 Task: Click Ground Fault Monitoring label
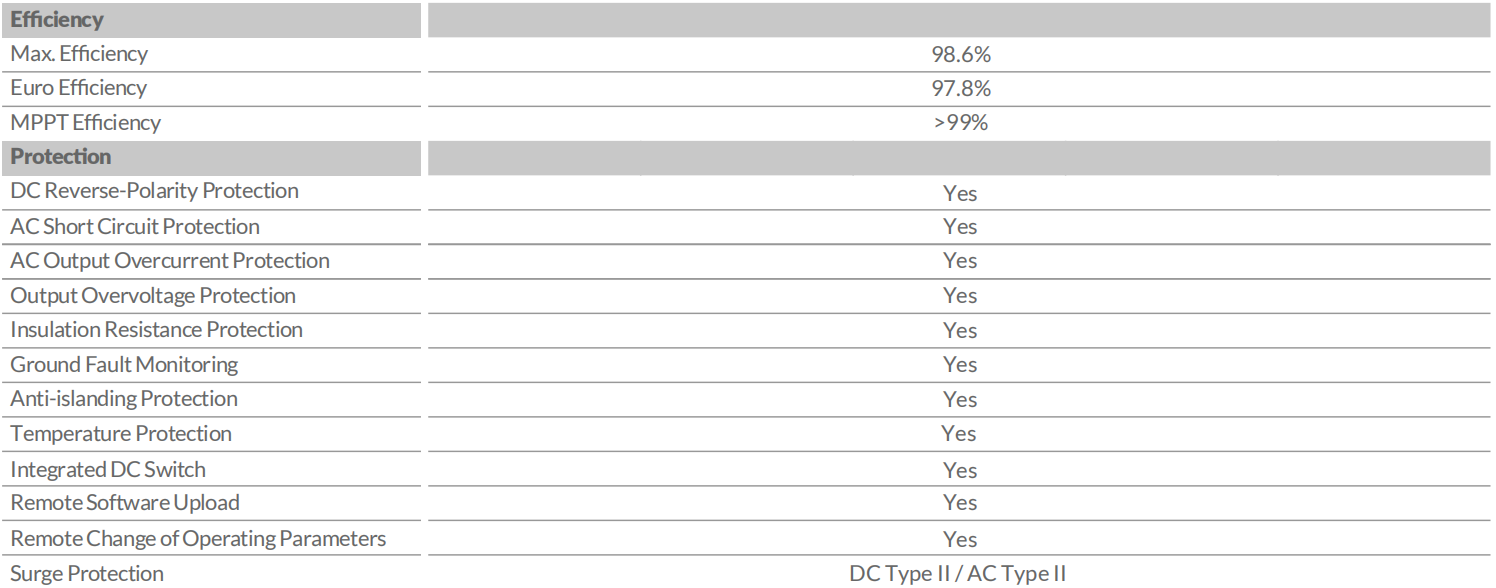[x=124, y=365]
